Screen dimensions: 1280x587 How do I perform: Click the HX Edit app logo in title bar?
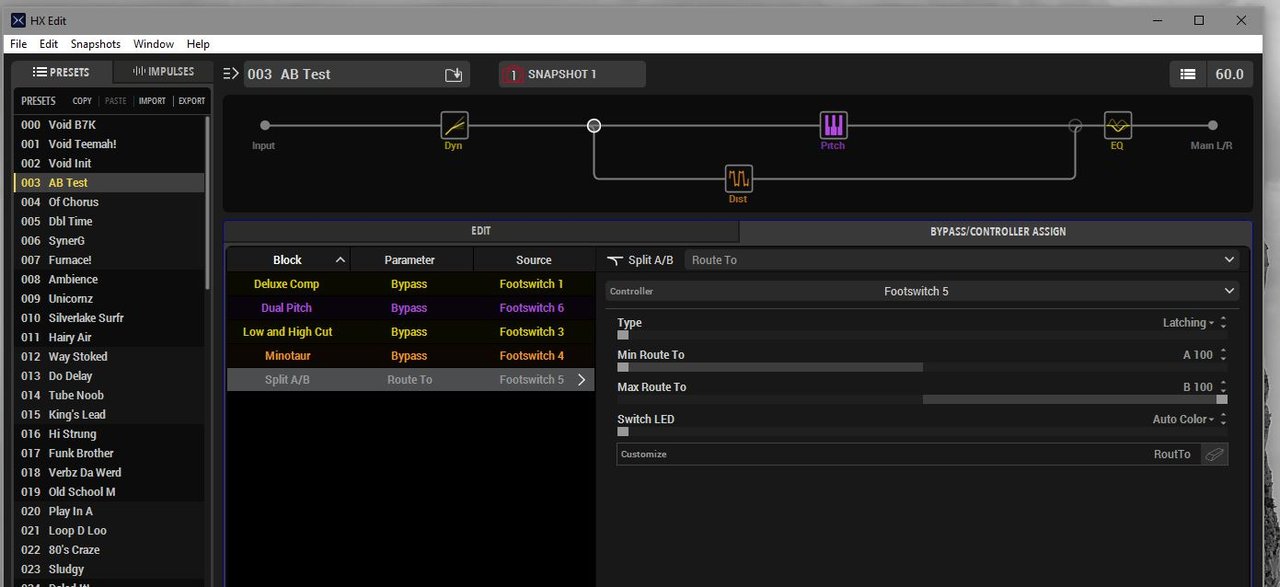click(x=18, y=20)
